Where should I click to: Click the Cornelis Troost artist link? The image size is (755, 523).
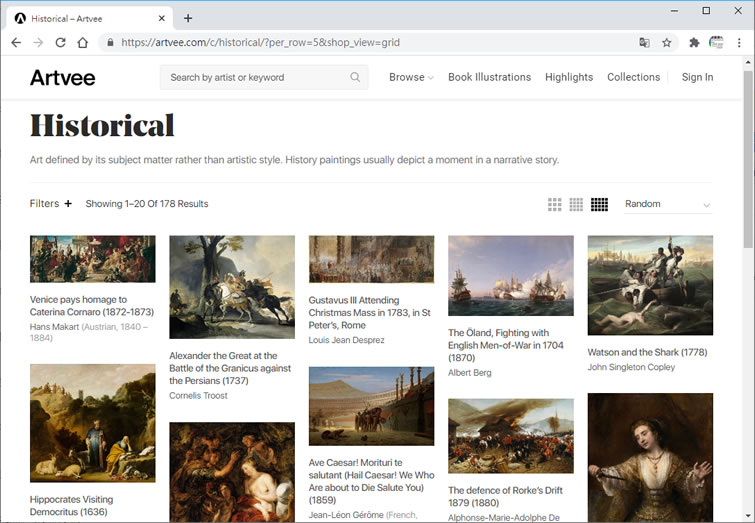click(198, 395)
